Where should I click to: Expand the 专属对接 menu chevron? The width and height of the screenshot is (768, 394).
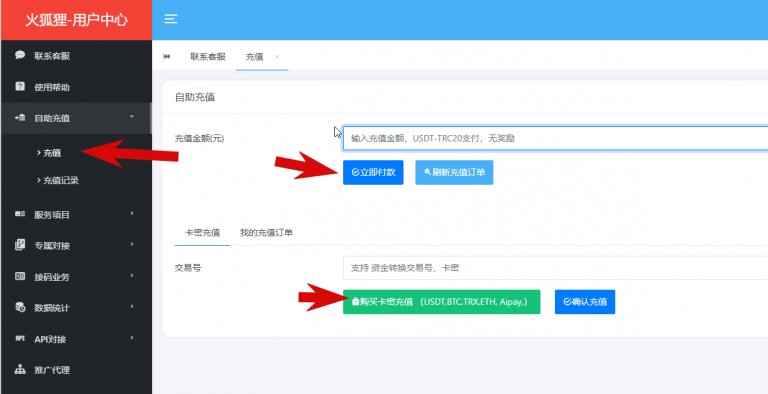click(132, 245)
